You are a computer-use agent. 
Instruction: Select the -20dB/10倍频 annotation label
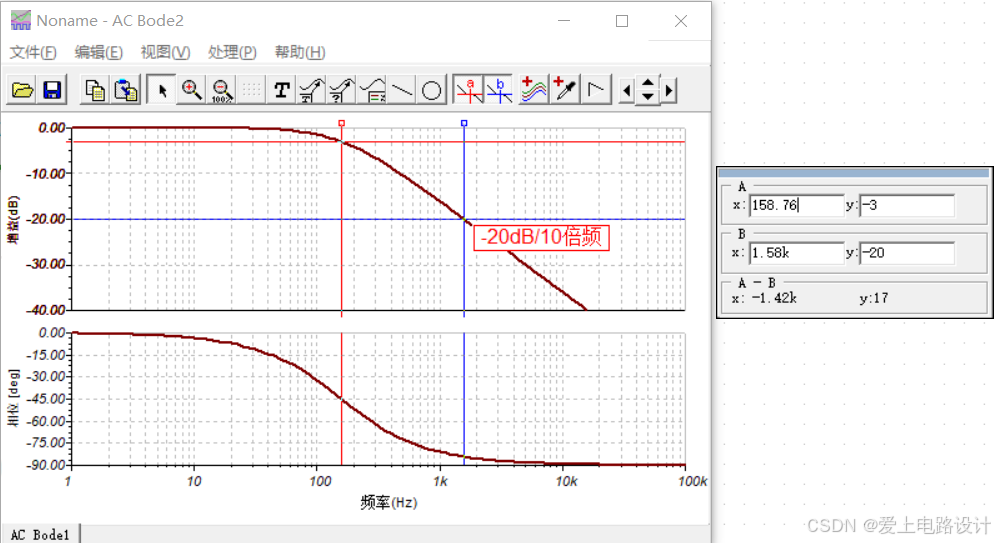(x=541, y=237)
